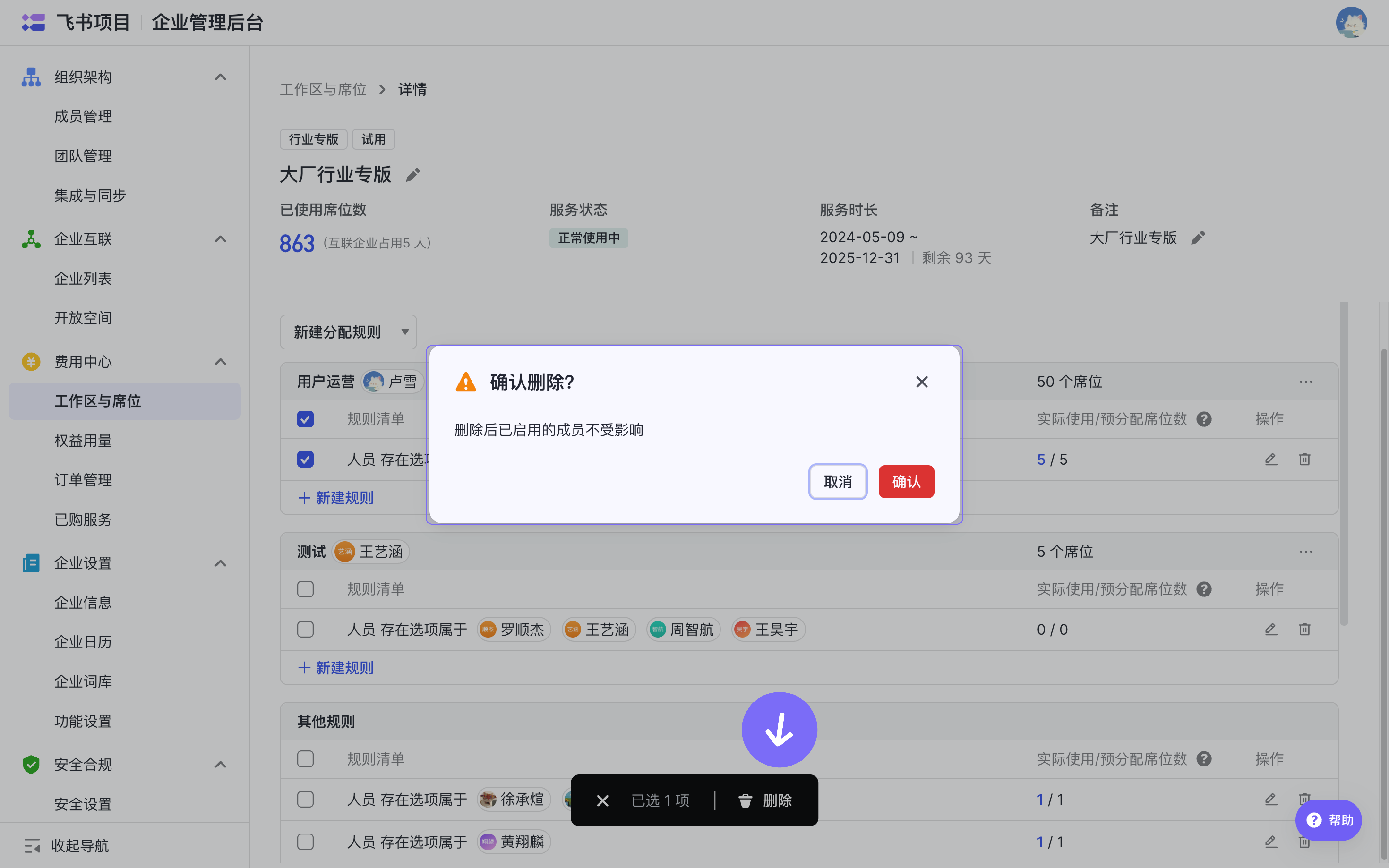Check the 其他规则 规则清单 header checkbox
The image size is (1389, 868).
[305, 759]
